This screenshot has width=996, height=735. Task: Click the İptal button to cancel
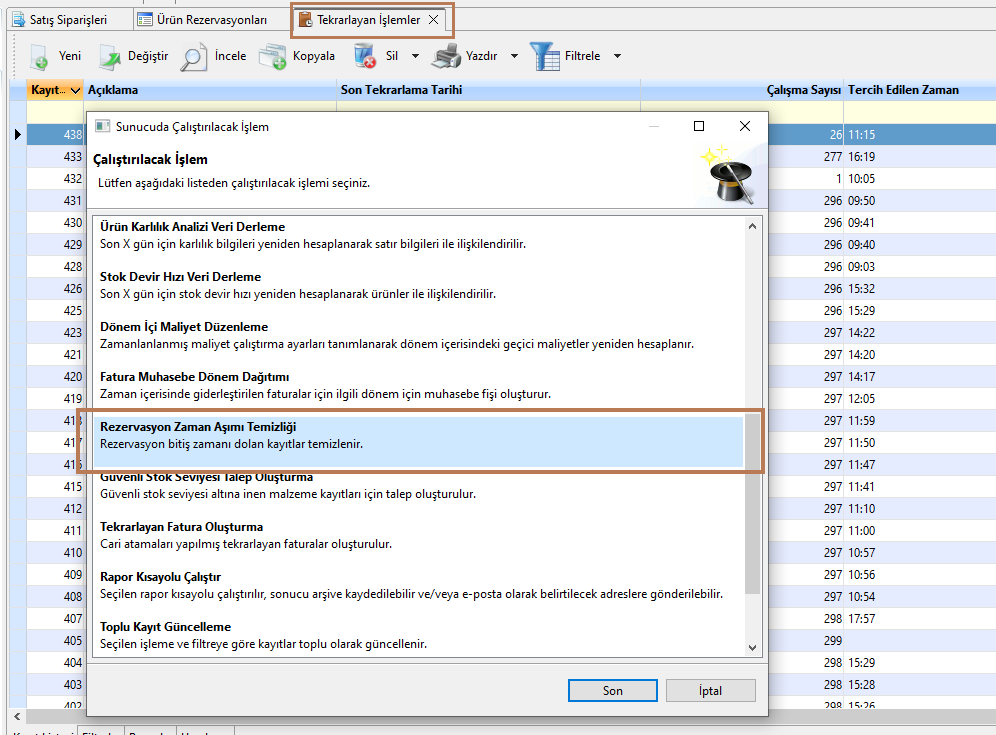(709, 690)
